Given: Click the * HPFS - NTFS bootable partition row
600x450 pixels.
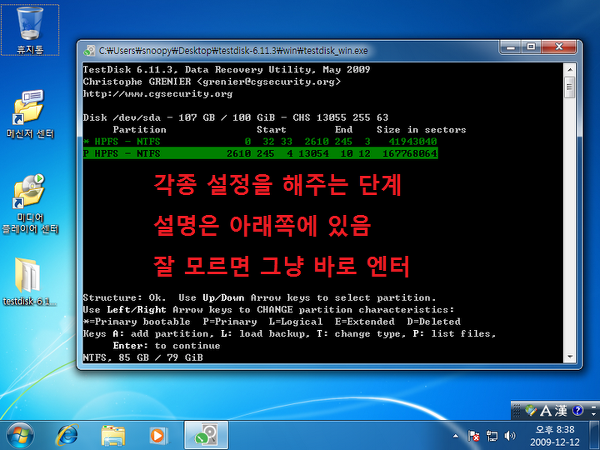Looking at the screenshot, I should (260, 142).
